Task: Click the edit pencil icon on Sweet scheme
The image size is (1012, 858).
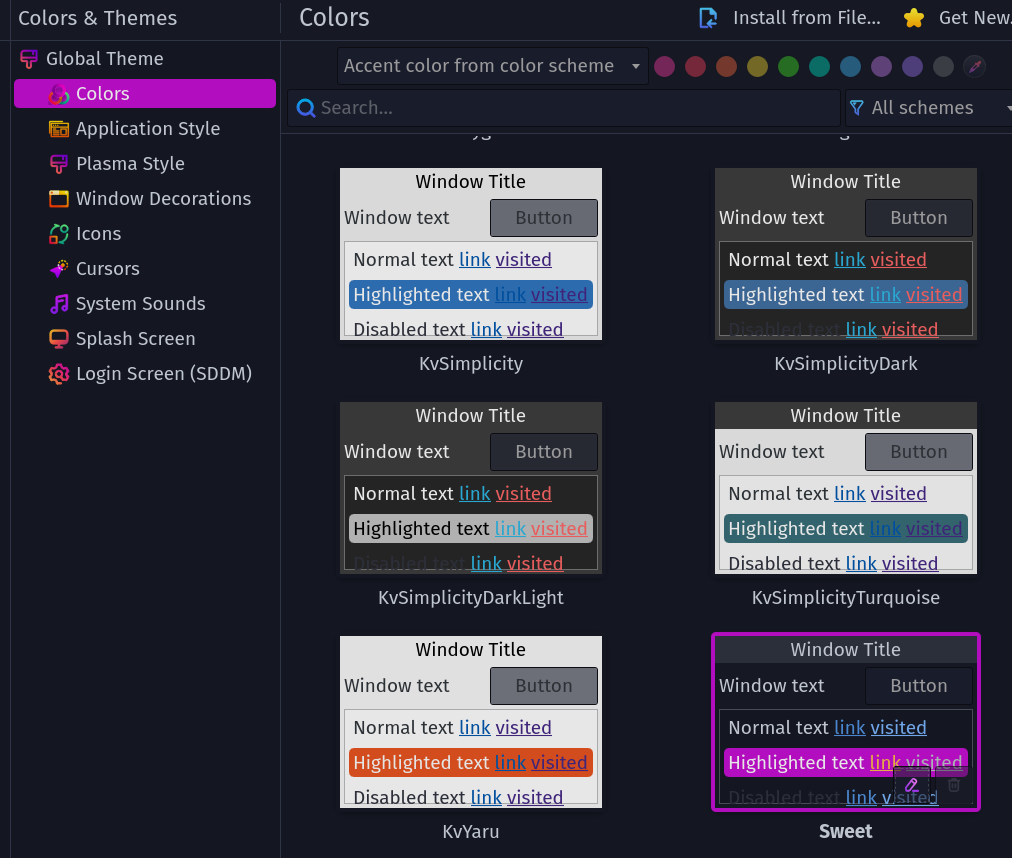Action: [911, 785]
